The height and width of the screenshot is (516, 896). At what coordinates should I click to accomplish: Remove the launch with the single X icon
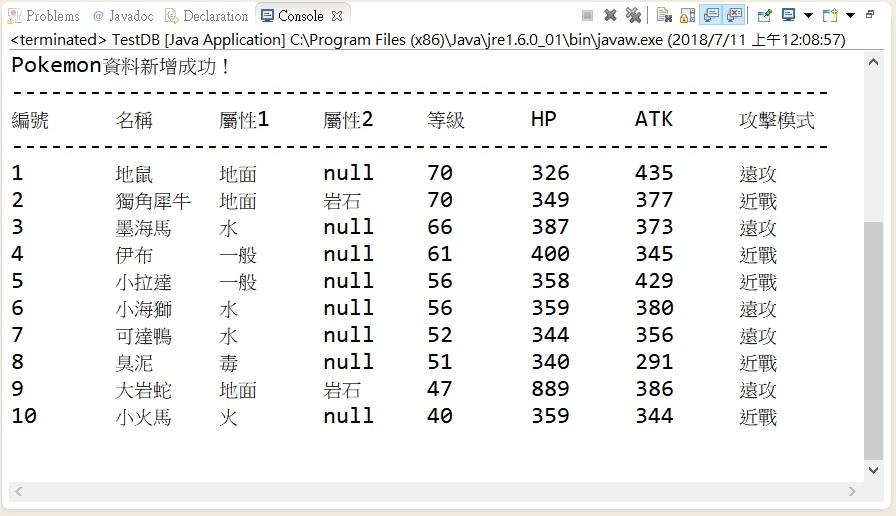[610, 15]
